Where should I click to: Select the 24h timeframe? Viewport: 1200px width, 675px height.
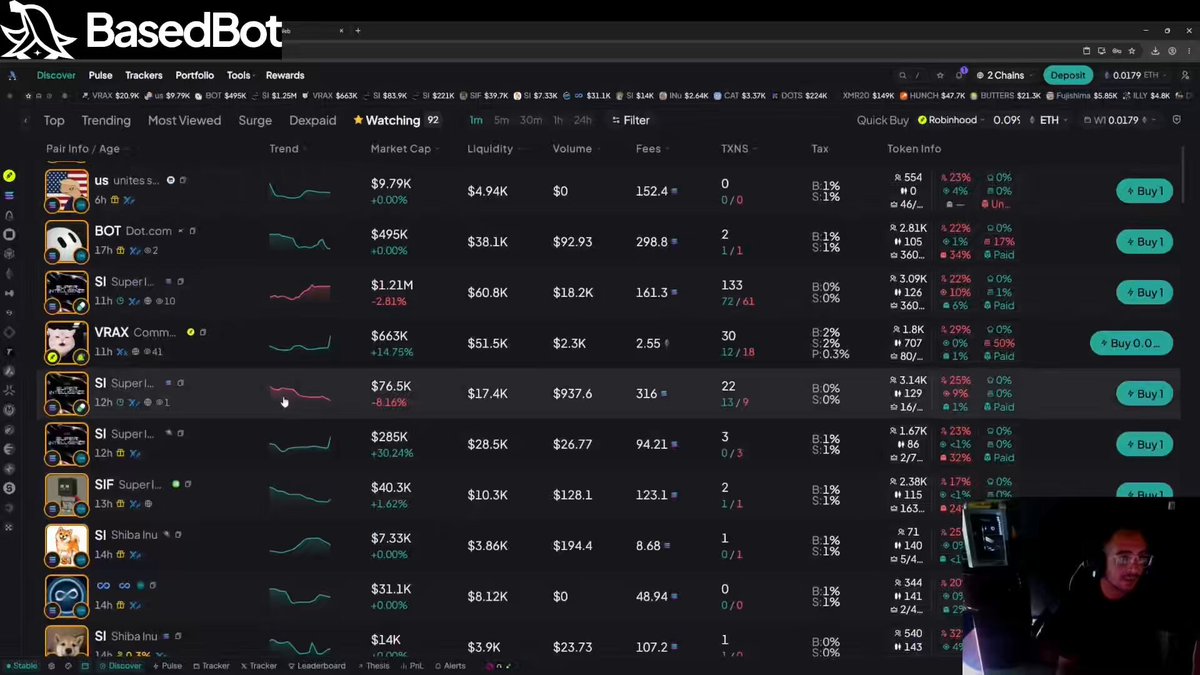coord(582,120)
